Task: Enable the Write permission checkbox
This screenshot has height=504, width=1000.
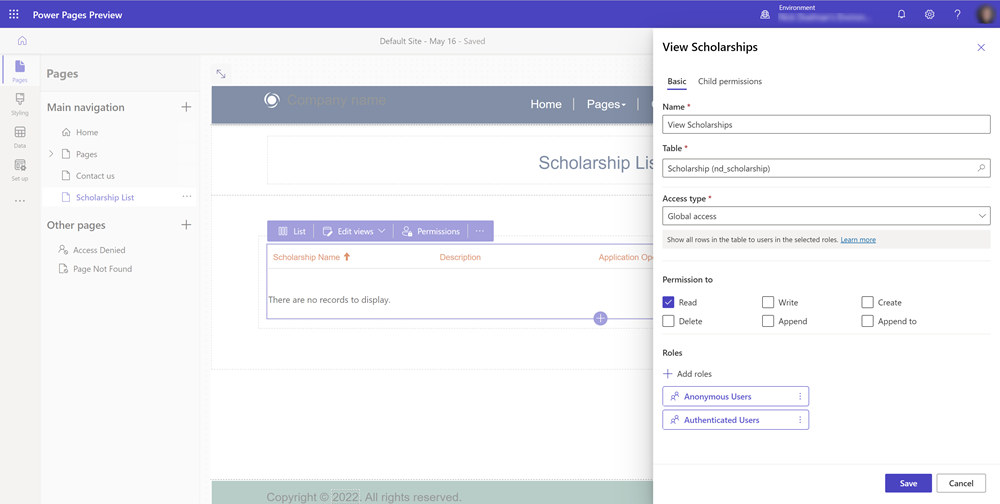Action: click(x=768, y=302)
